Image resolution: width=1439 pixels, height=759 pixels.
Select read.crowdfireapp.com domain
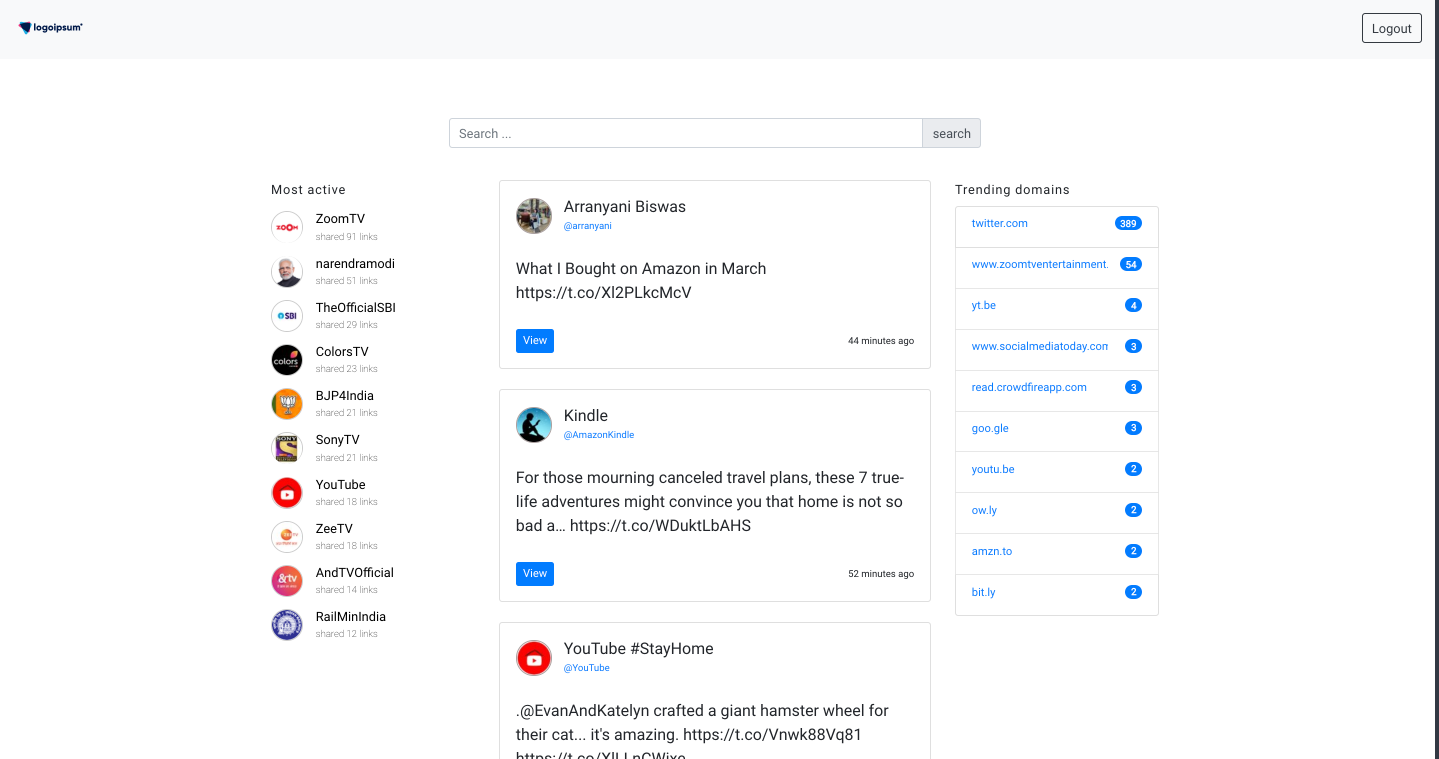pyautogui.click(x=1029, y=387)
